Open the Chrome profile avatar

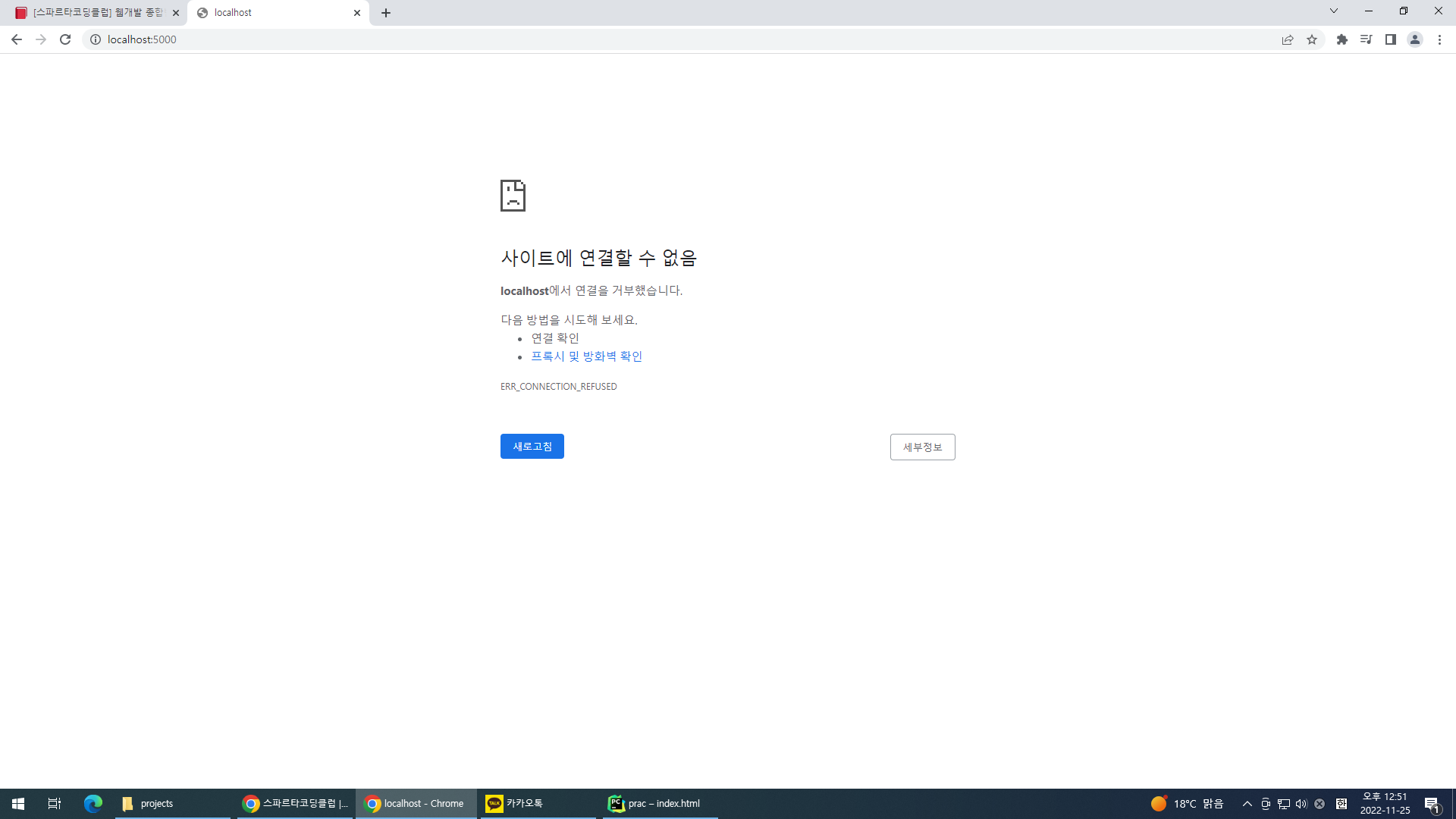click(1415, 39)
